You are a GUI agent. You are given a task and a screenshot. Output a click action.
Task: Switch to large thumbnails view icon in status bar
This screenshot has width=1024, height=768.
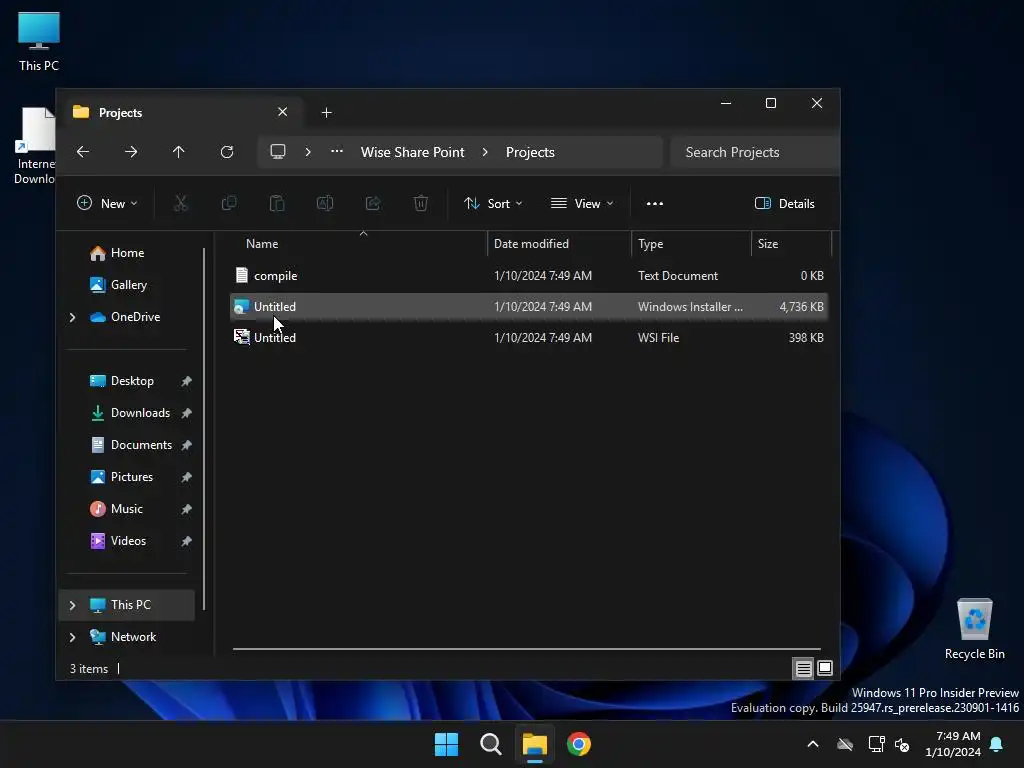[825, 668]
